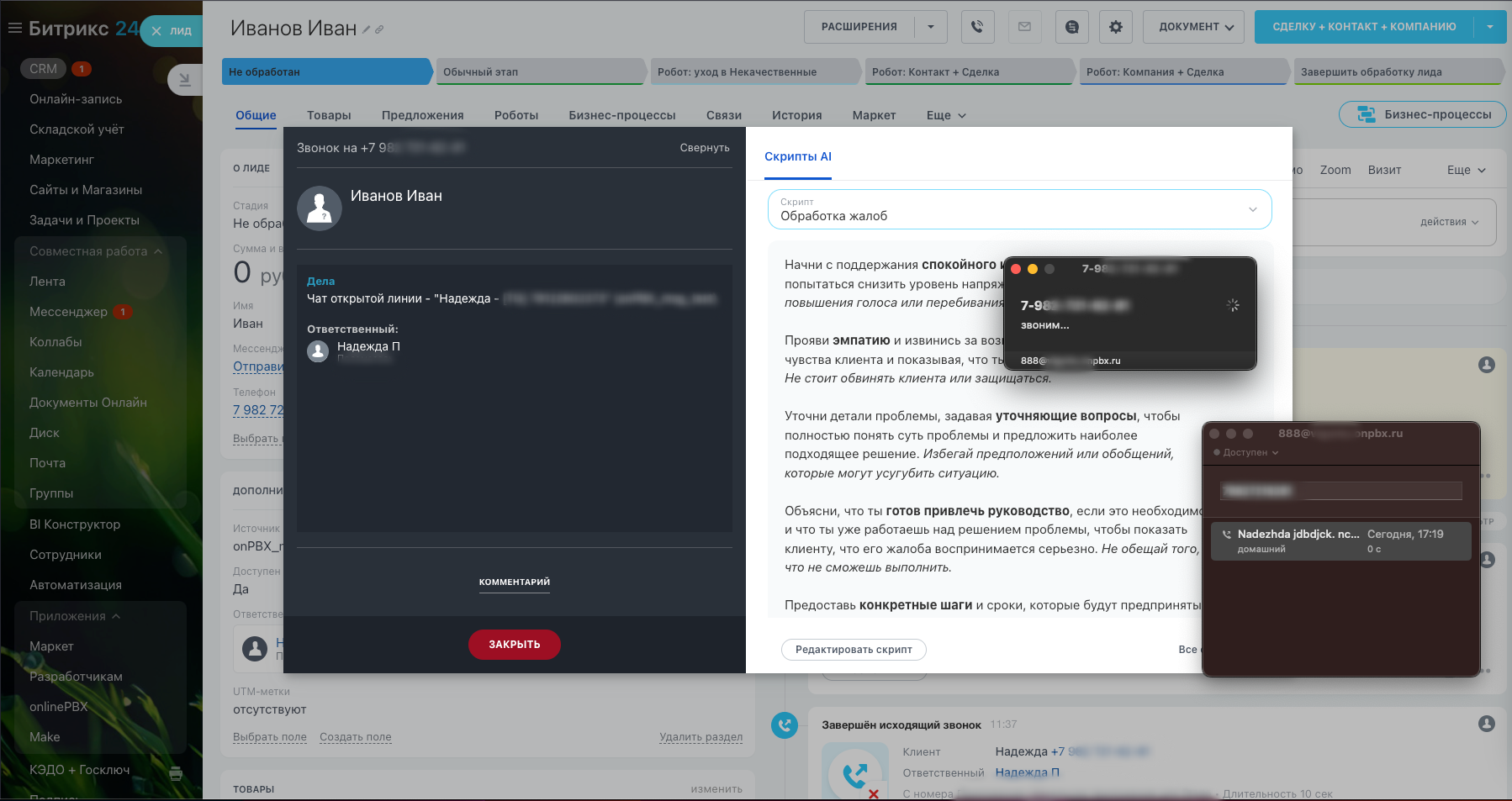The width and height of the screenshot is (1512, 801).
Task: Open BI Конструктор in sidebar
Action: click(75, 524)
